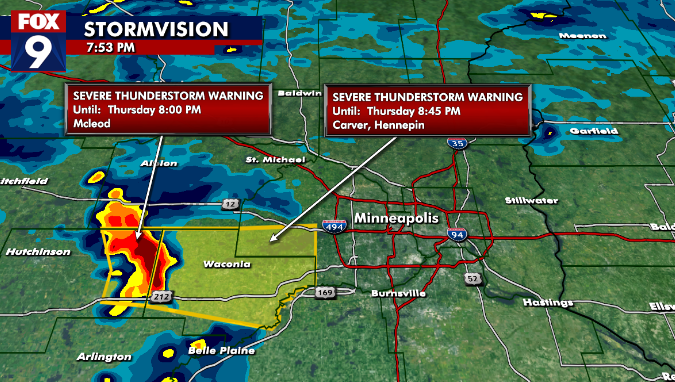Click the 7:53 PM timestamp
Image resolution: width=675 pixels, height=382 pixels.
[111, 48]
